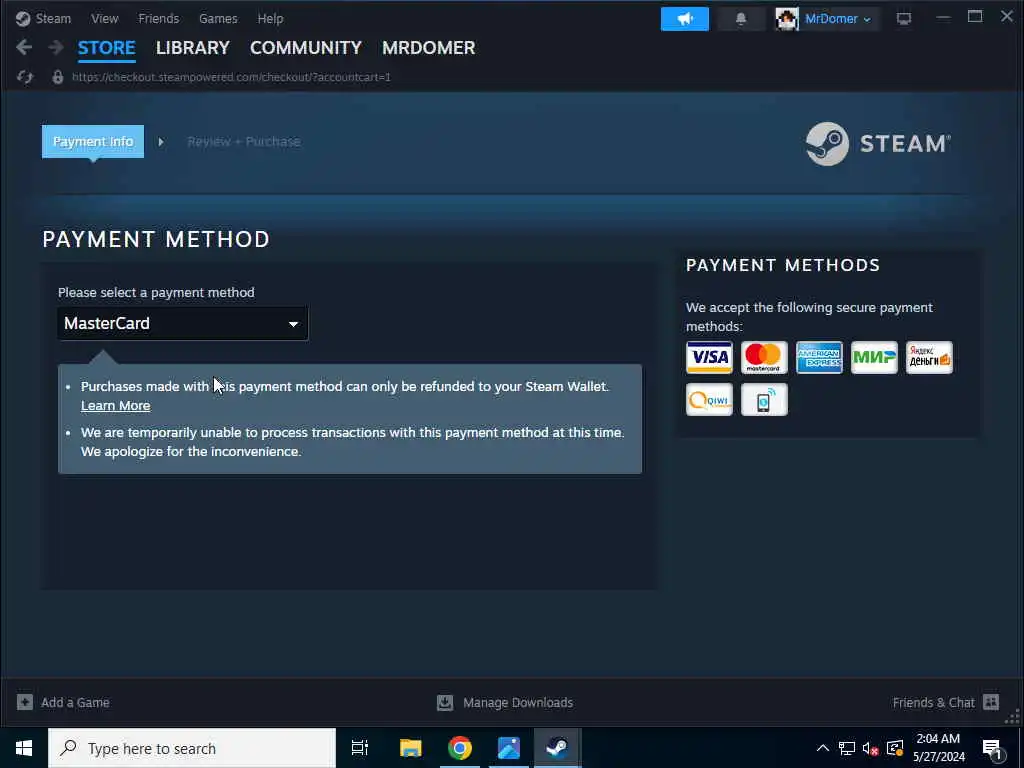Click Friends & Chat label
Screen dimensions: 1024x768
[934, 703]
